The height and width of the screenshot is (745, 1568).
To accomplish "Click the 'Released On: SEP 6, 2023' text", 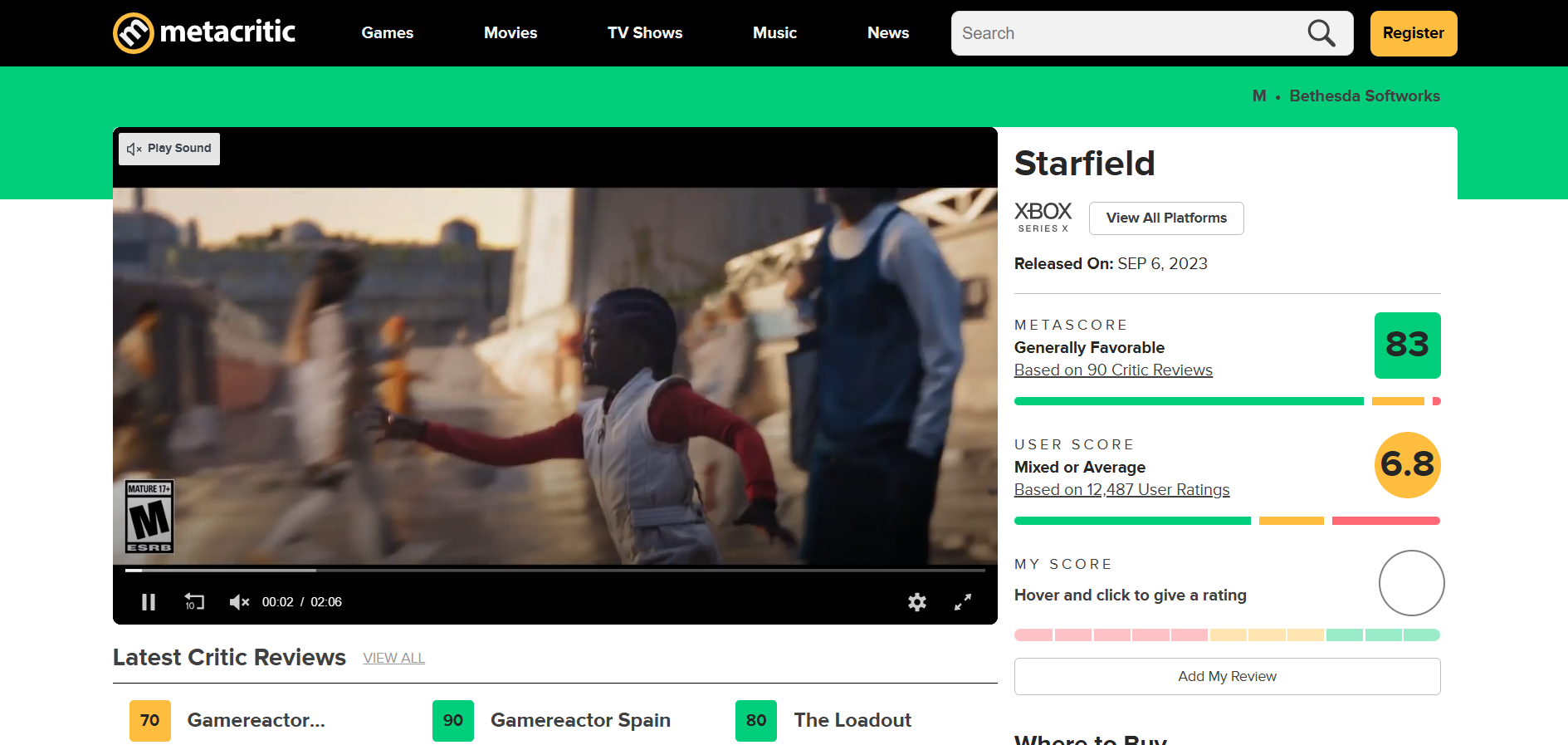I will (x=1111, y=264).
